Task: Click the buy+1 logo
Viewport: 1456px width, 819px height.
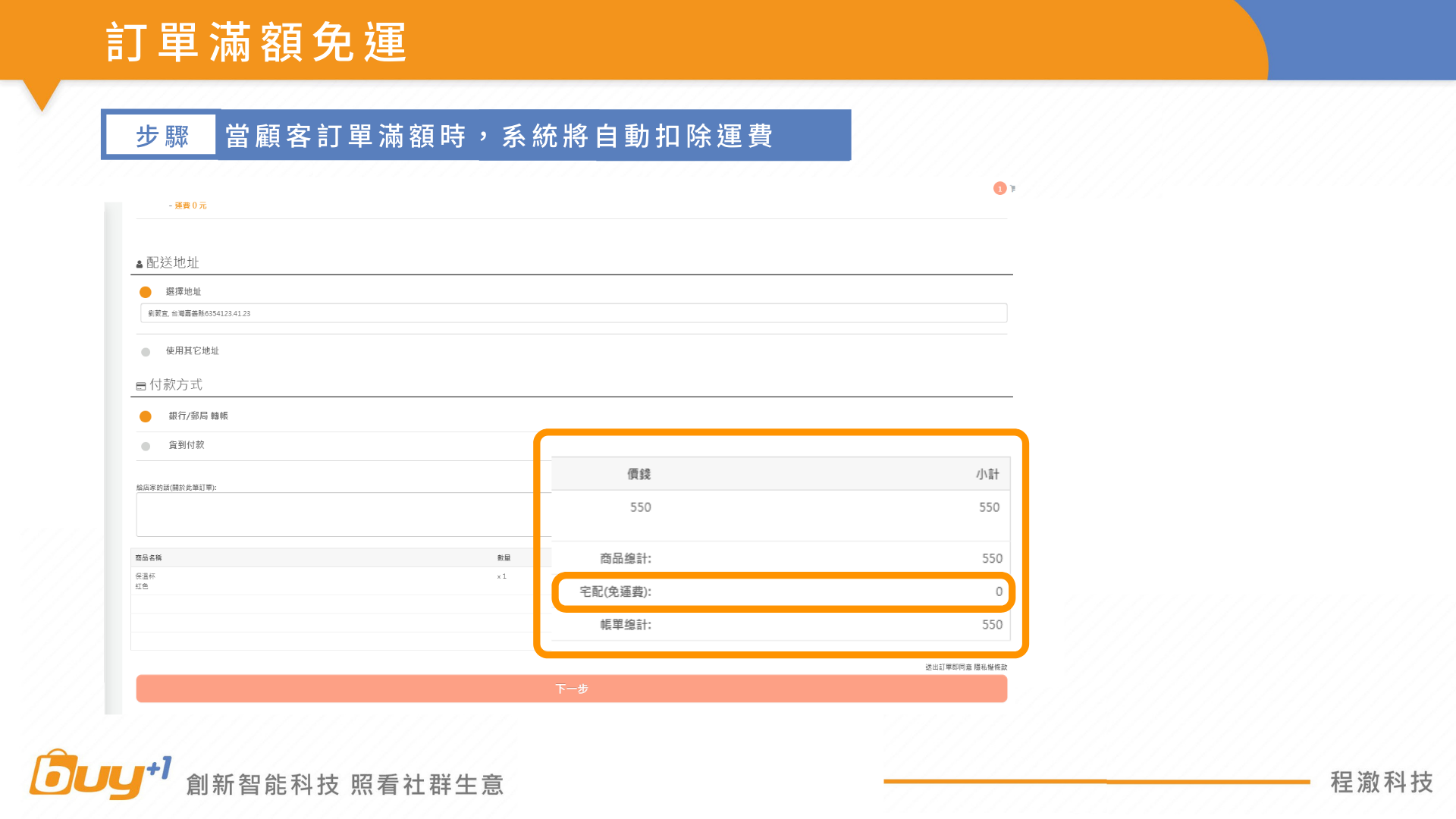Action: point(99,775)
